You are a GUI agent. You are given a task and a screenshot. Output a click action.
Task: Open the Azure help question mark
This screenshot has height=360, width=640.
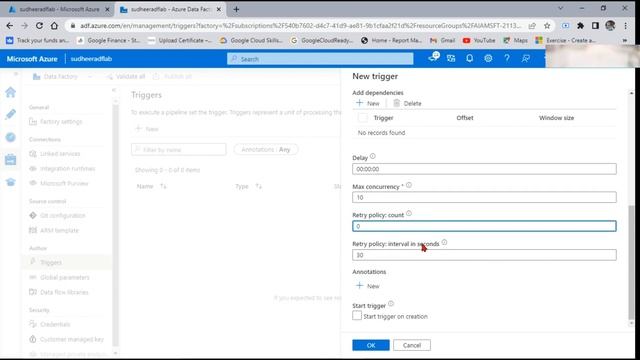coord(507,58)
